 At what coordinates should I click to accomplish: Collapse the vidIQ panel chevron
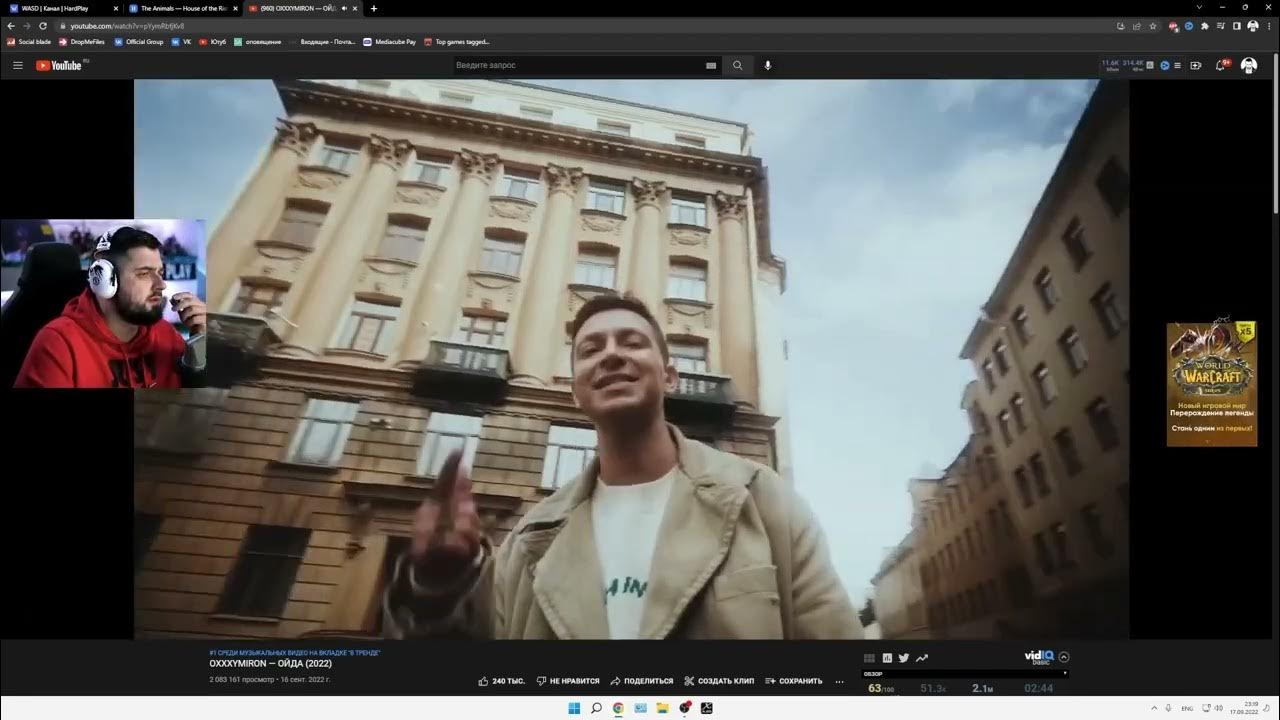pyautogui.click(x=1064, y=657)
